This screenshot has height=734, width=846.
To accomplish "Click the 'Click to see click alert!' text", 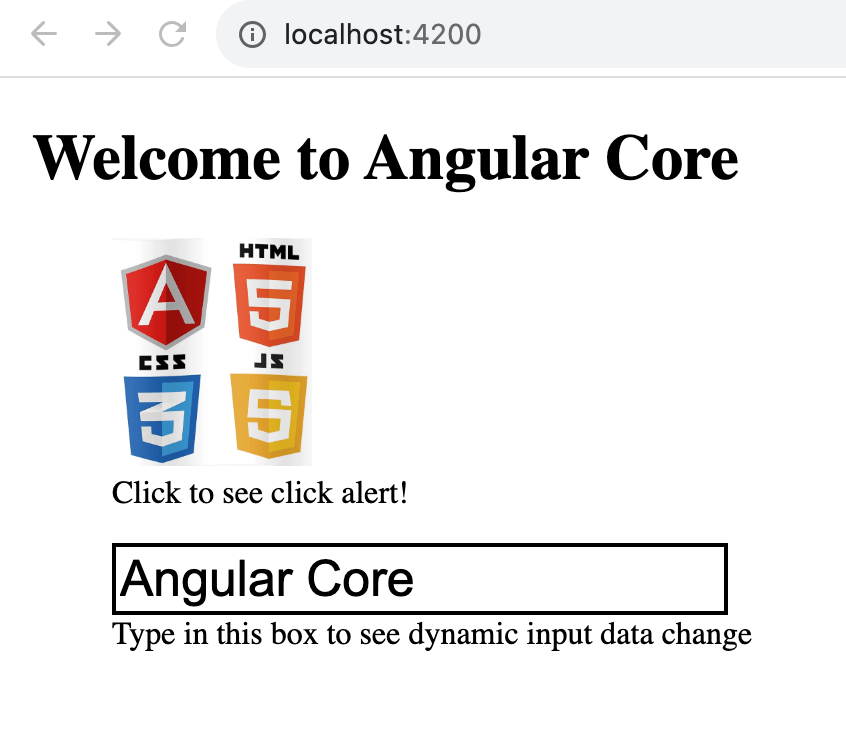I will (260, 493).
